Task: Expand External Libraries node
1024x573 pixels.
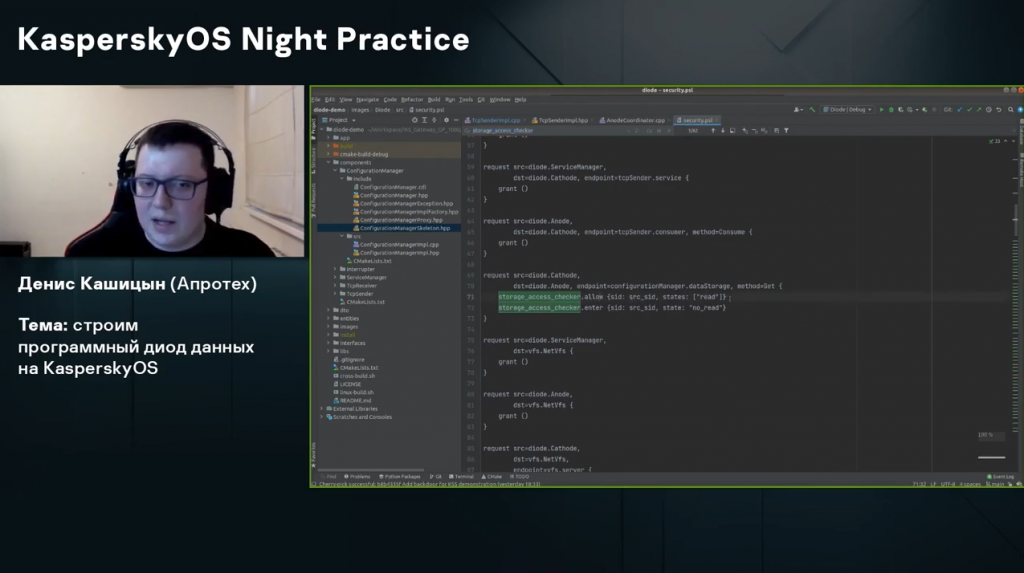Action: click(x=322, y=409)
